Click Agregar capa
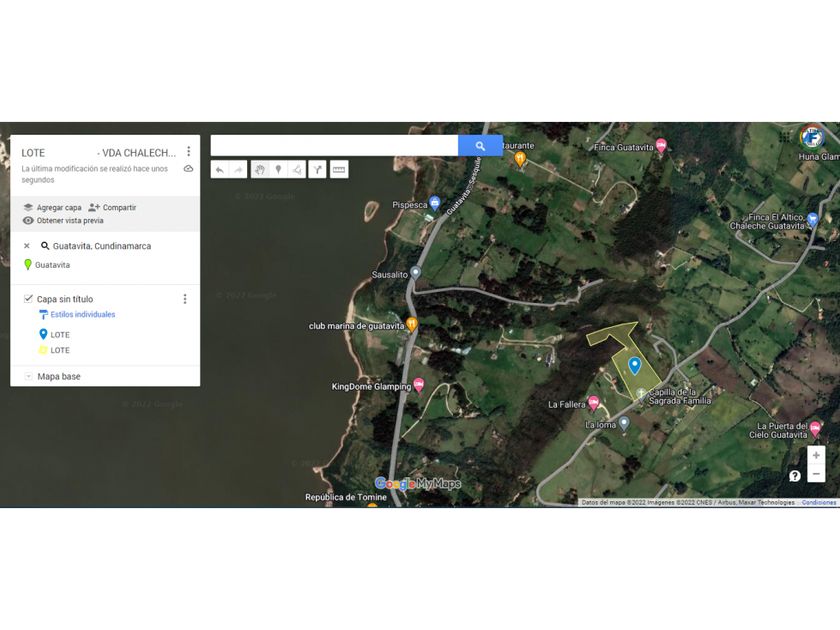Viewport: 840px width, 630px height. tap(52, 207)
